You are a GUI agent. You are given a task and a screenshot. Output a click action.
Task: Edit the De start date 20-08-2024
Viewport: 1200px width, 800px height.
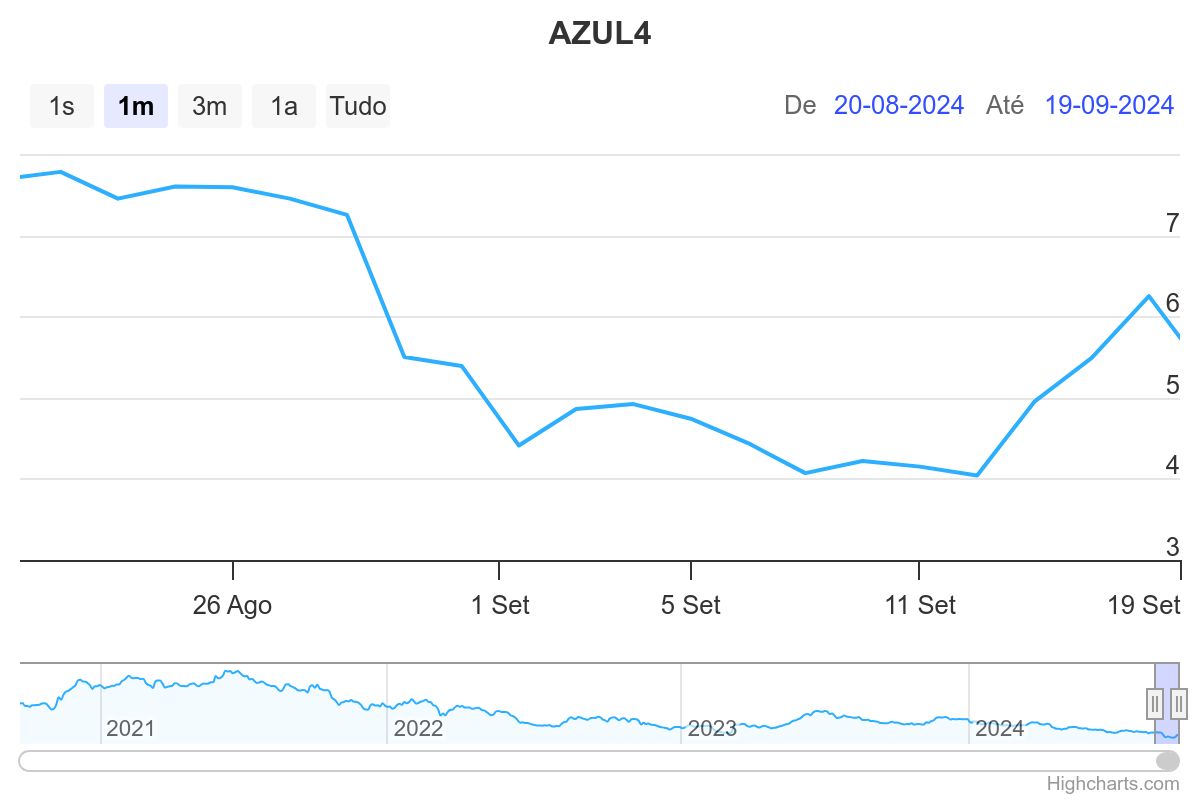[899, 105]
